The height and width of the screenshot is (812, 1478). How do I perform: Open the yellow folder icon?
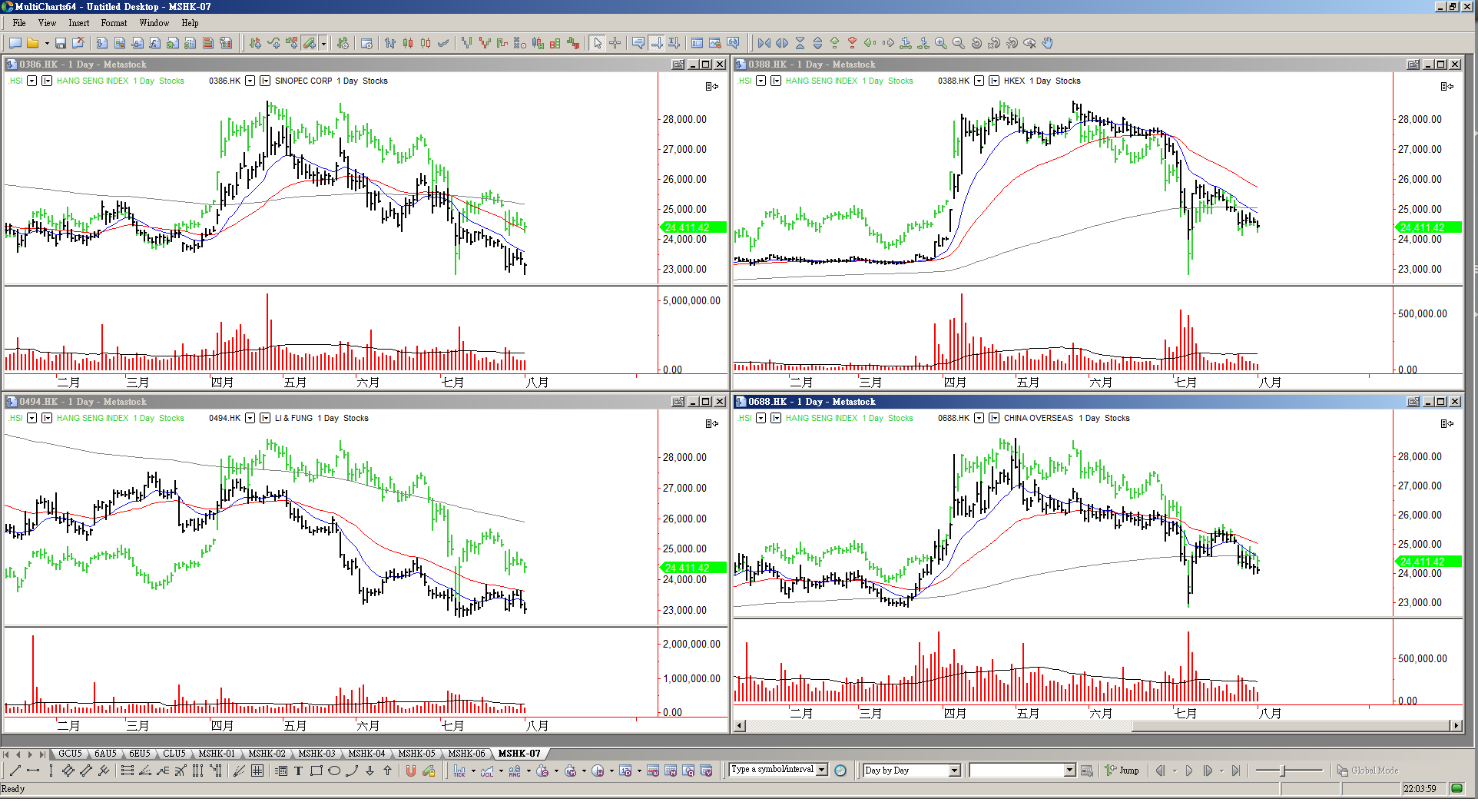click(33, 44)
